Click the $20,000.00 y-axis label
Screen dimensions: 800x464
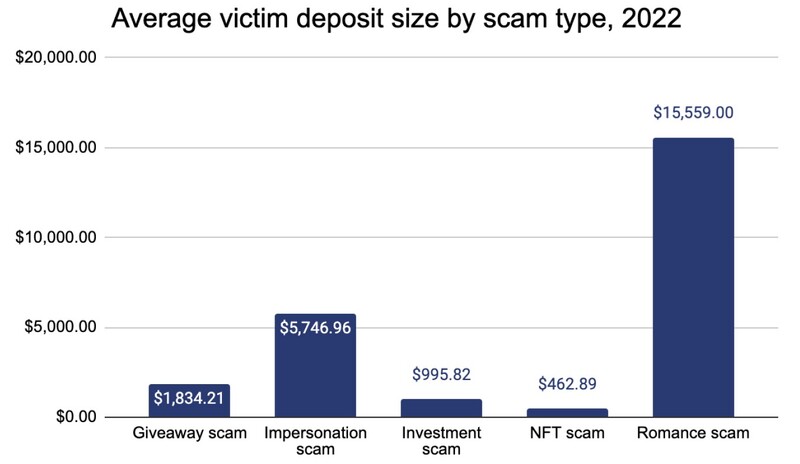point(56,58)
